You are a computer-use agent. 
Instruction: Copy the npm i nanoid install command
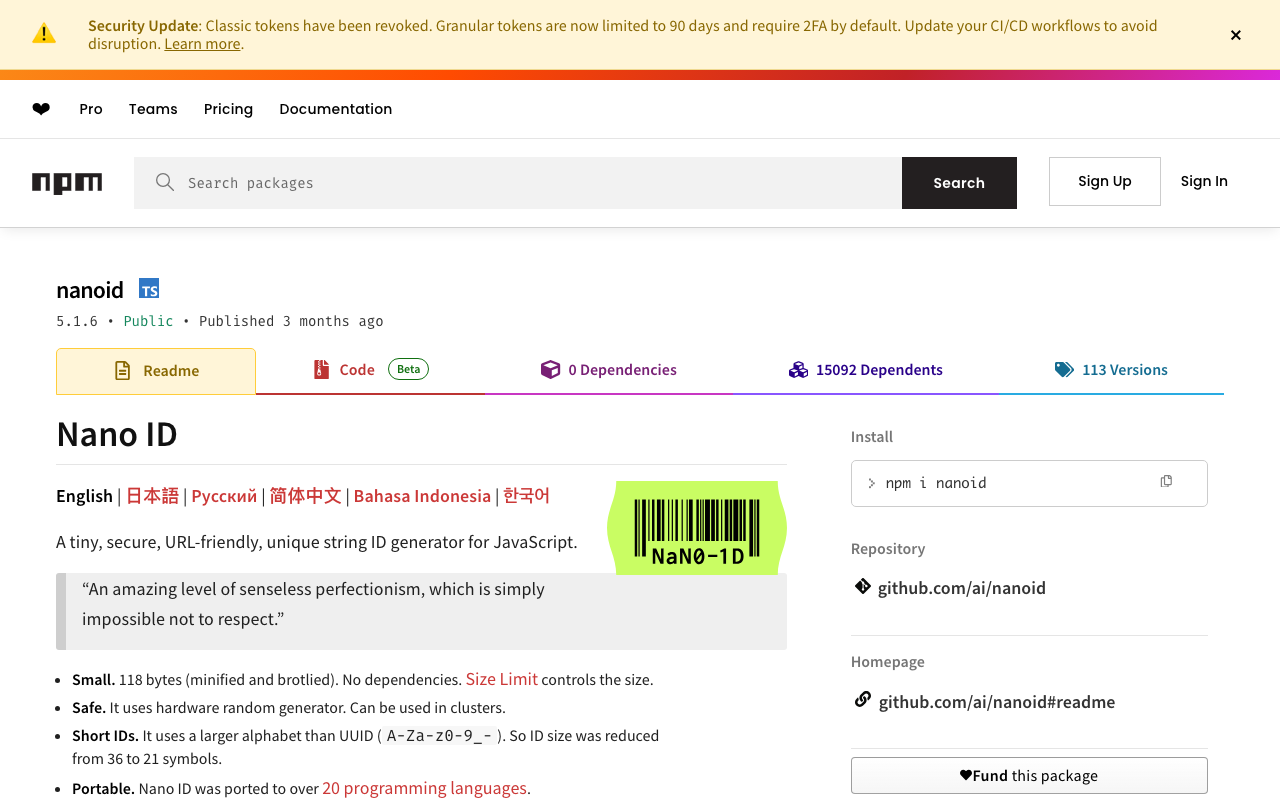(1166, 482)
